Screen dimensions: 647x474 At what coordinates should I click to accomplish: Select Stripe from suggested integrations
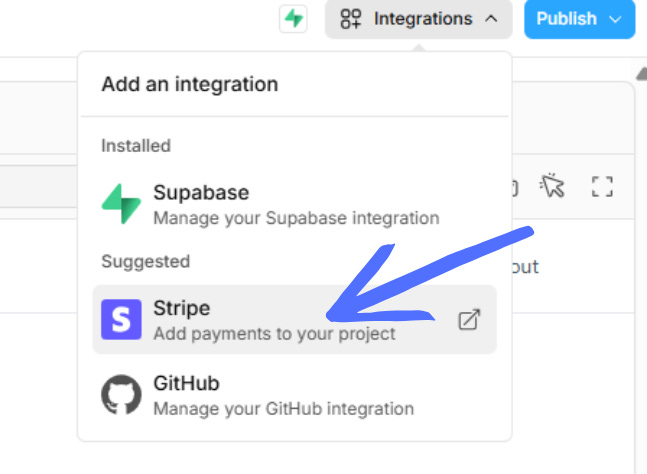click(x=295, y=319)
